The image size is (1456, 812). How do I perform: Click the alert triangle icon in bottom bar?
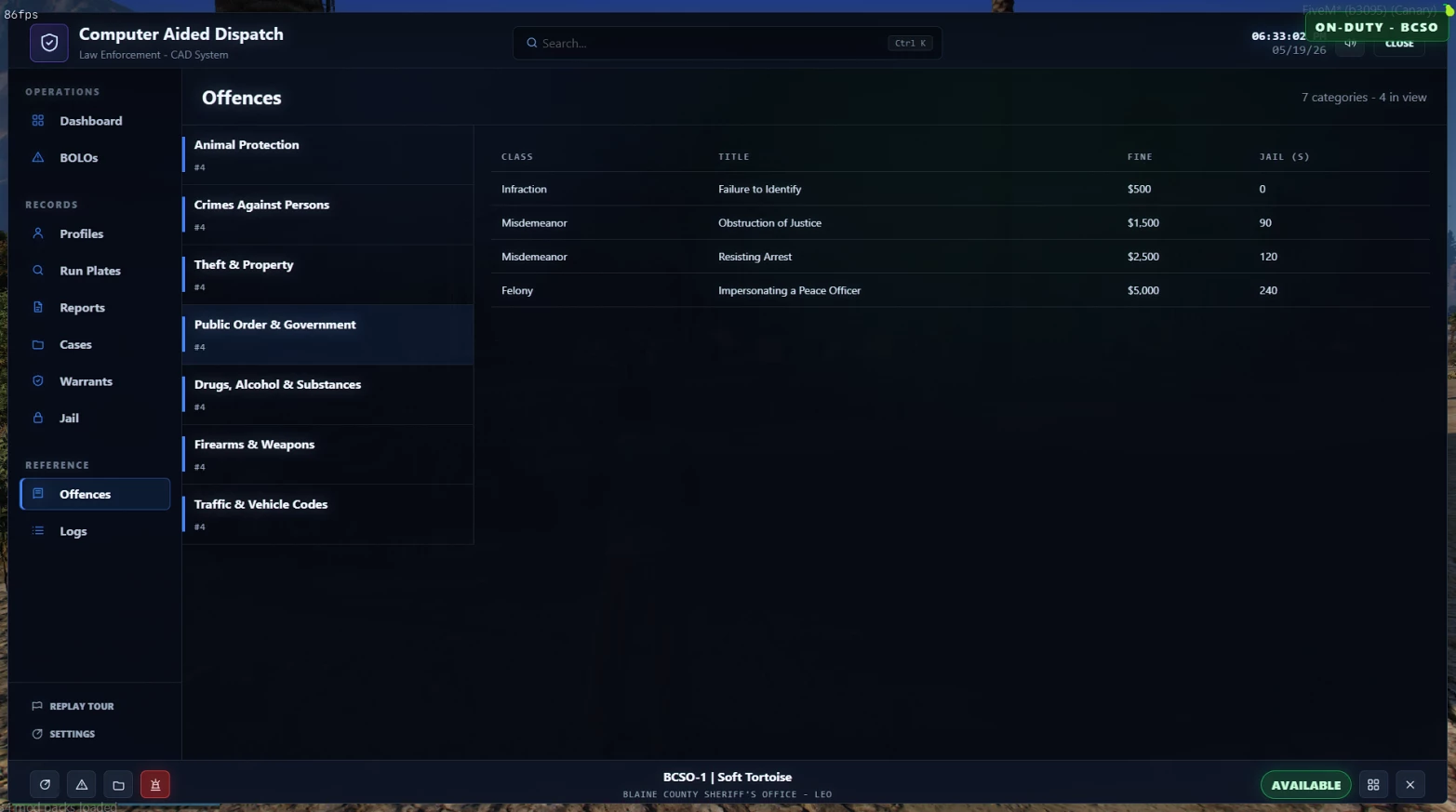pos(82,785)
